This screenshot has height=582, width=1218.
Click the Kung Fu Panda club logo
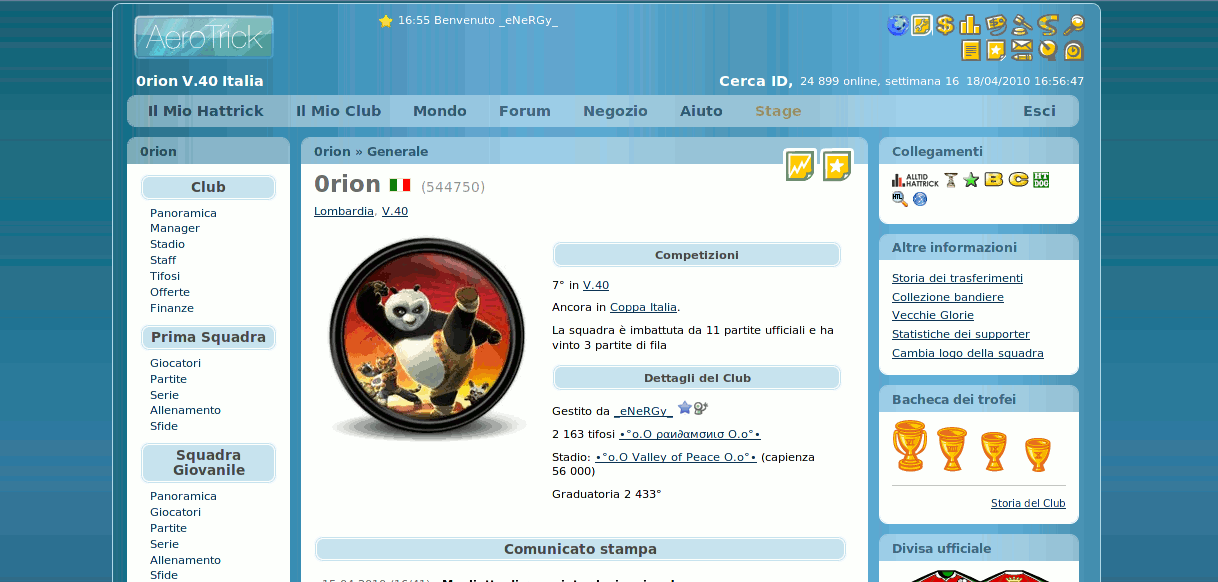[x=427, y=339]
